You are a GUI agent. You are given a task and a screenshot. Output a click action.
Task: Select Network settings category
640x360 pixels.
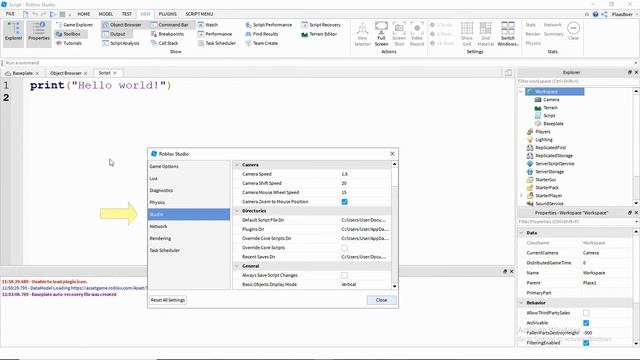pyautogui.click(x=189, y=227)
